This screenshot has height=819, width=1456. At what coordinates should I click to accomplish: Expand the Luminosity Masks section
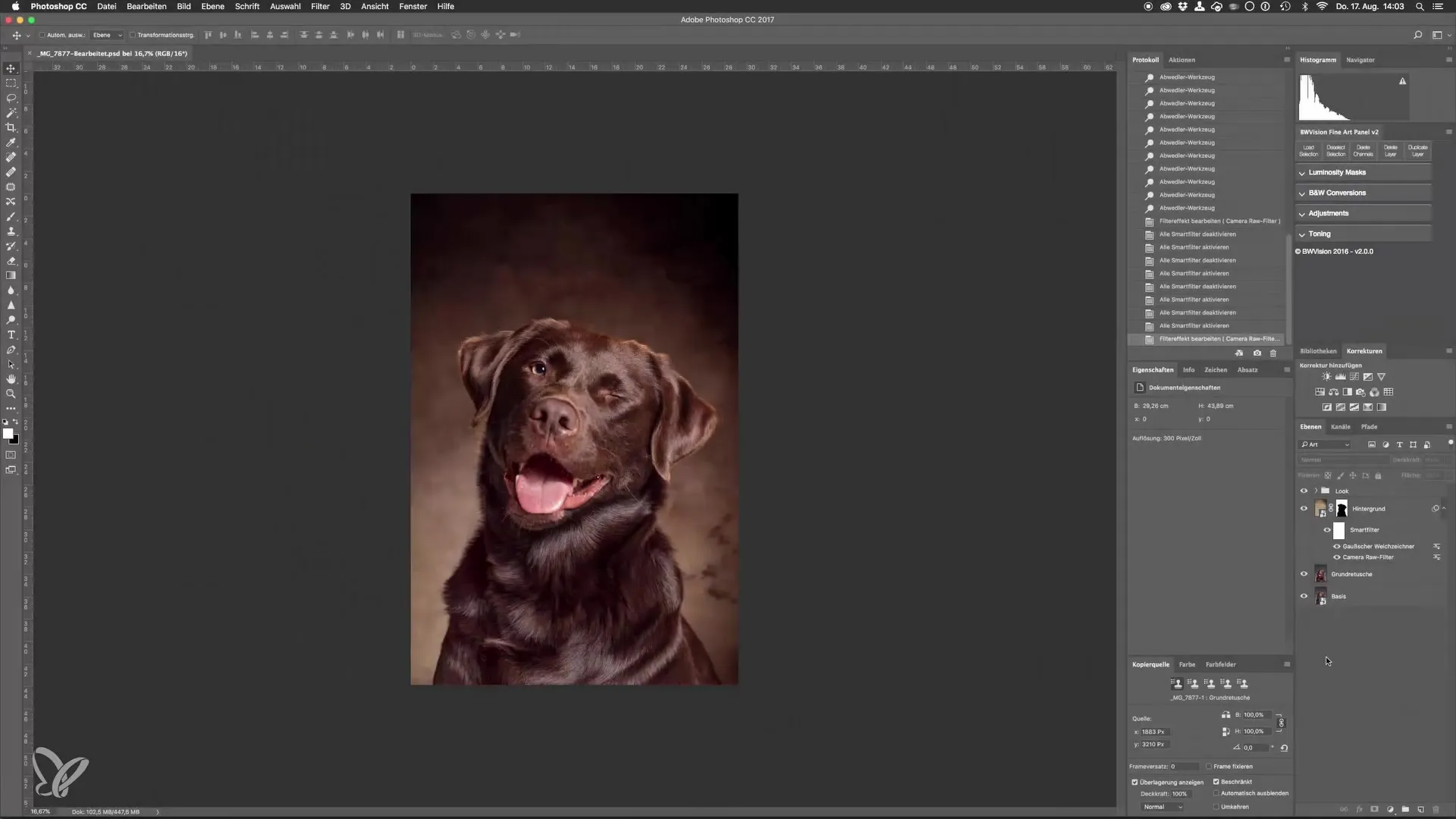(1363, 173)
